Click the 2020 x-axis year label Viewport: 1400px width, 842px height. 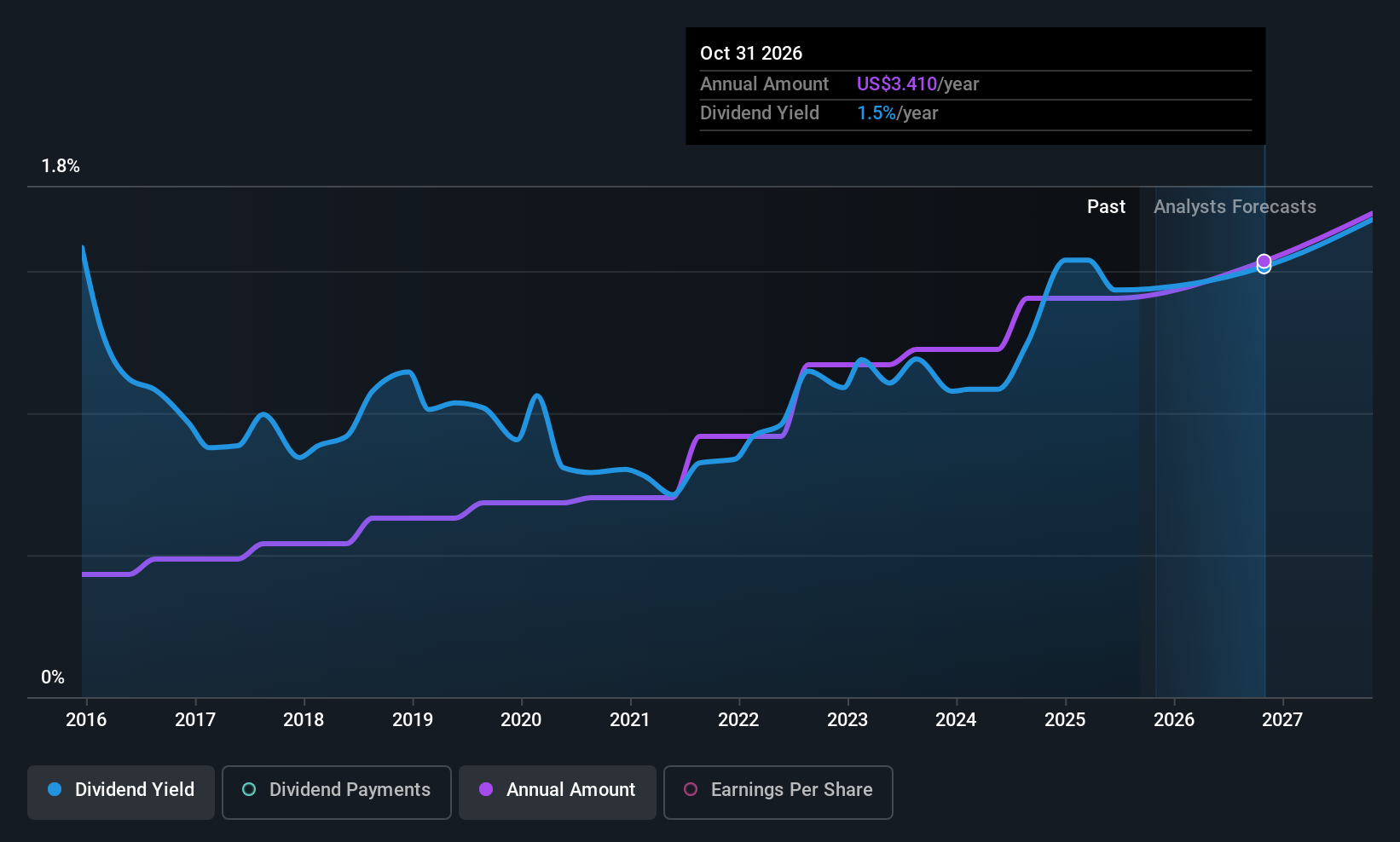coord(521,719)
